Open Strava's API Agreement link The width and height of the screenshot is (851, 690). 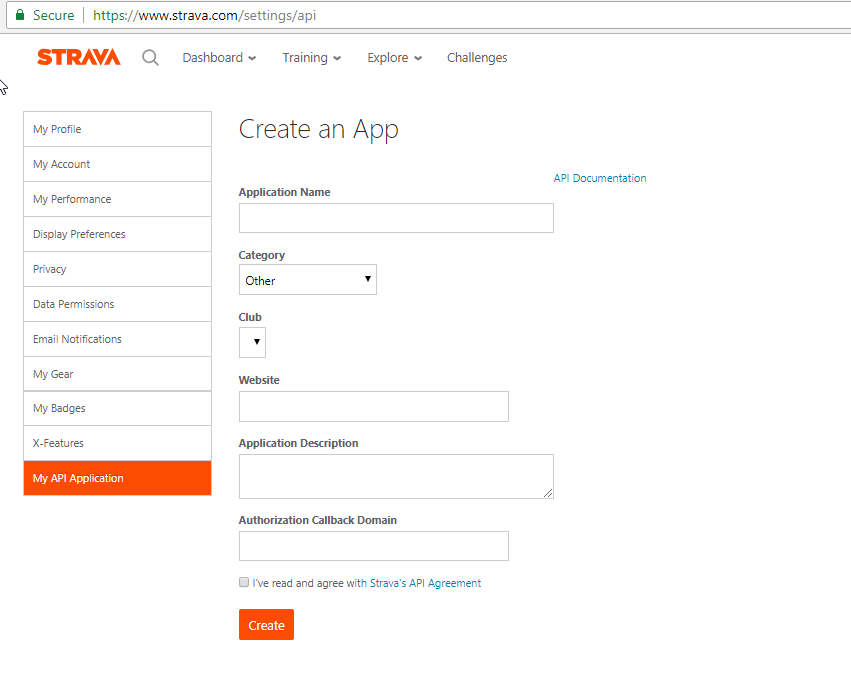pos(426,583)
